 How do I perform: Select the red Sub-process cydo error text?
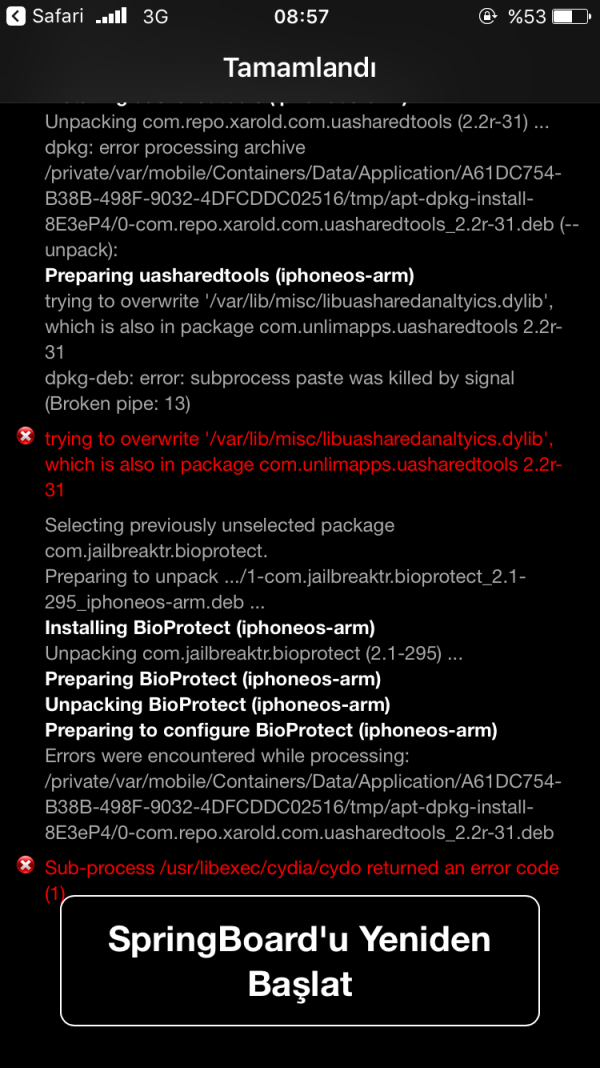point(301,868)
